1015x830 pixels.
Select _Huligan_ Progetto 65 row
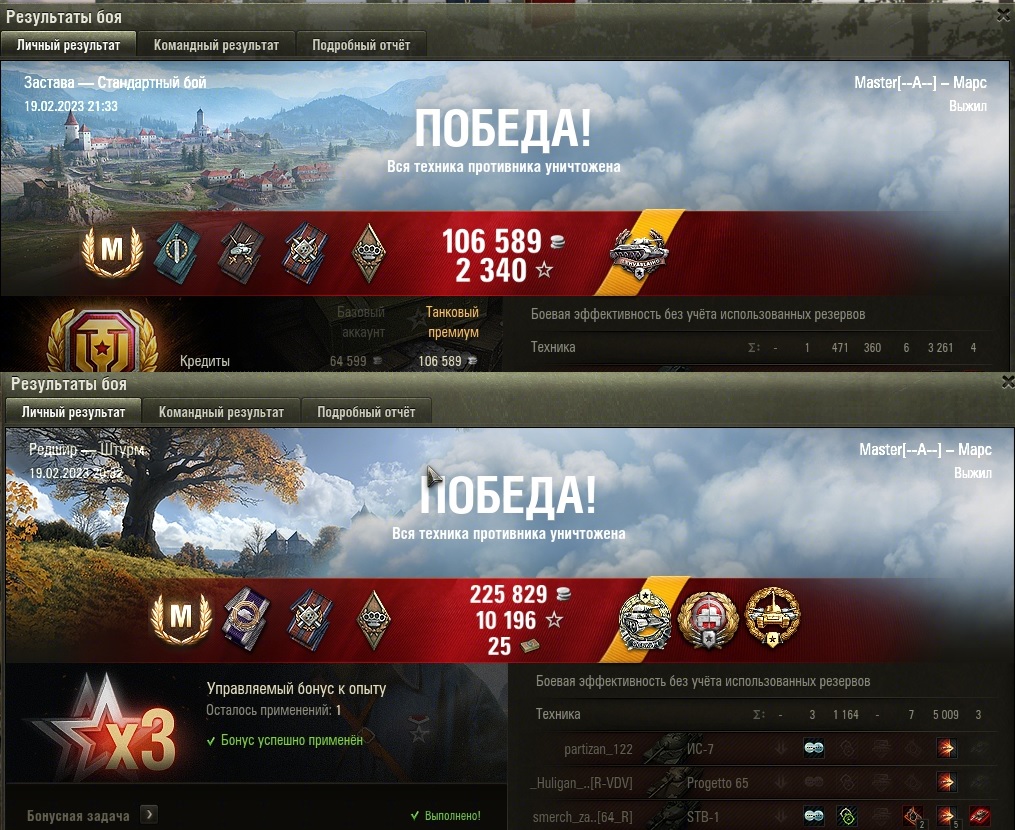764,783
